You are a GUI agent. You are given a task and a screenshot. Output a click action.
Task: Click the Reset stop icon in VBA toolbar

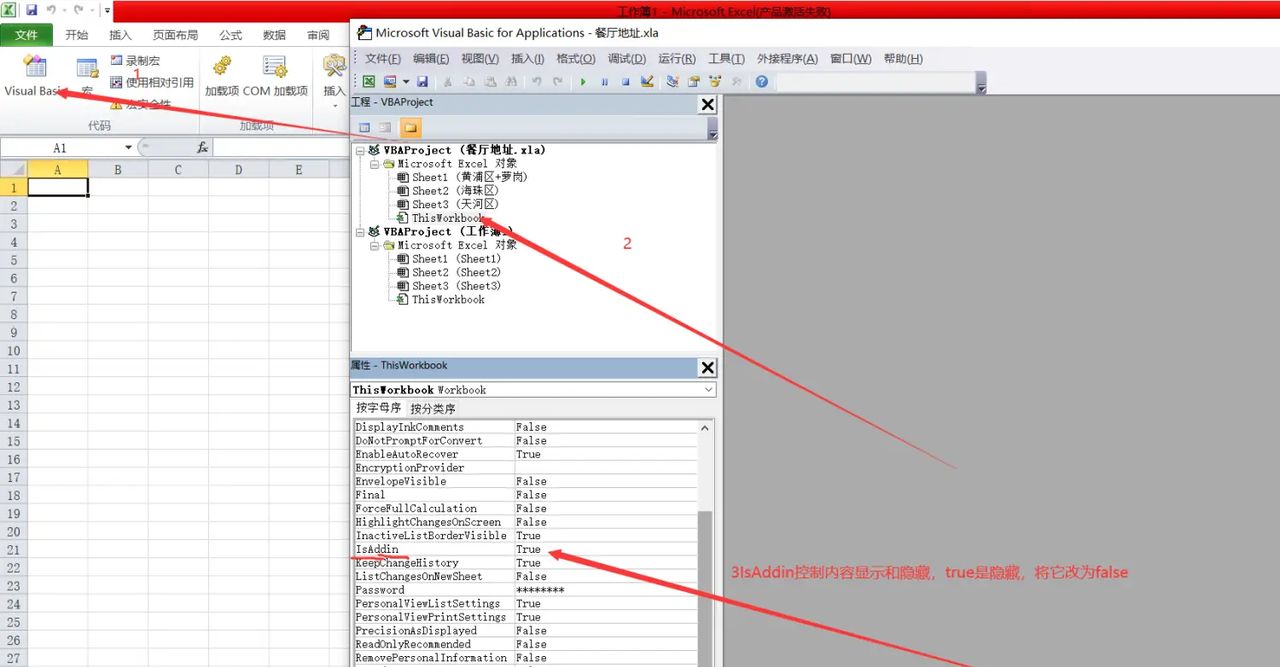pyautogui.click(x=625, y=82)
